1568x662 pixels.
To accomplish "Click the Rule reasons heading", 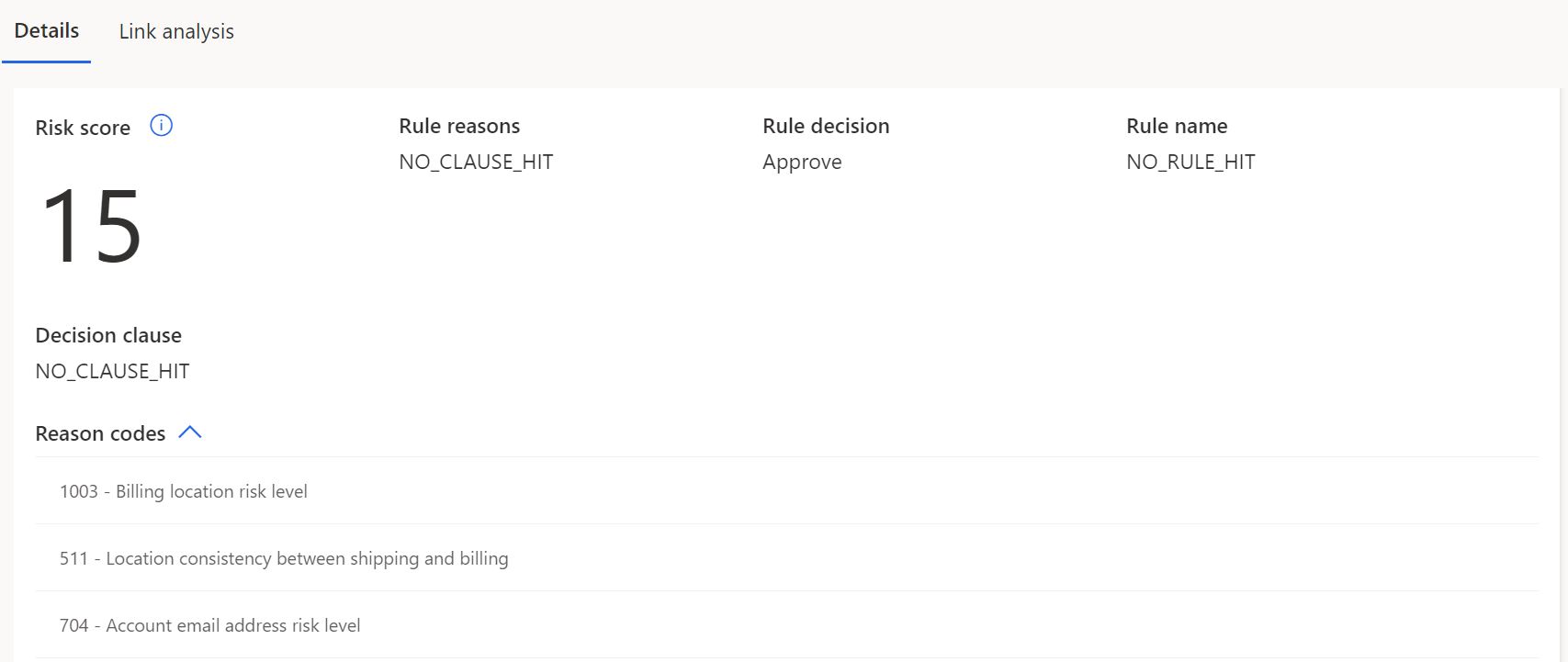I will point(459,126).
